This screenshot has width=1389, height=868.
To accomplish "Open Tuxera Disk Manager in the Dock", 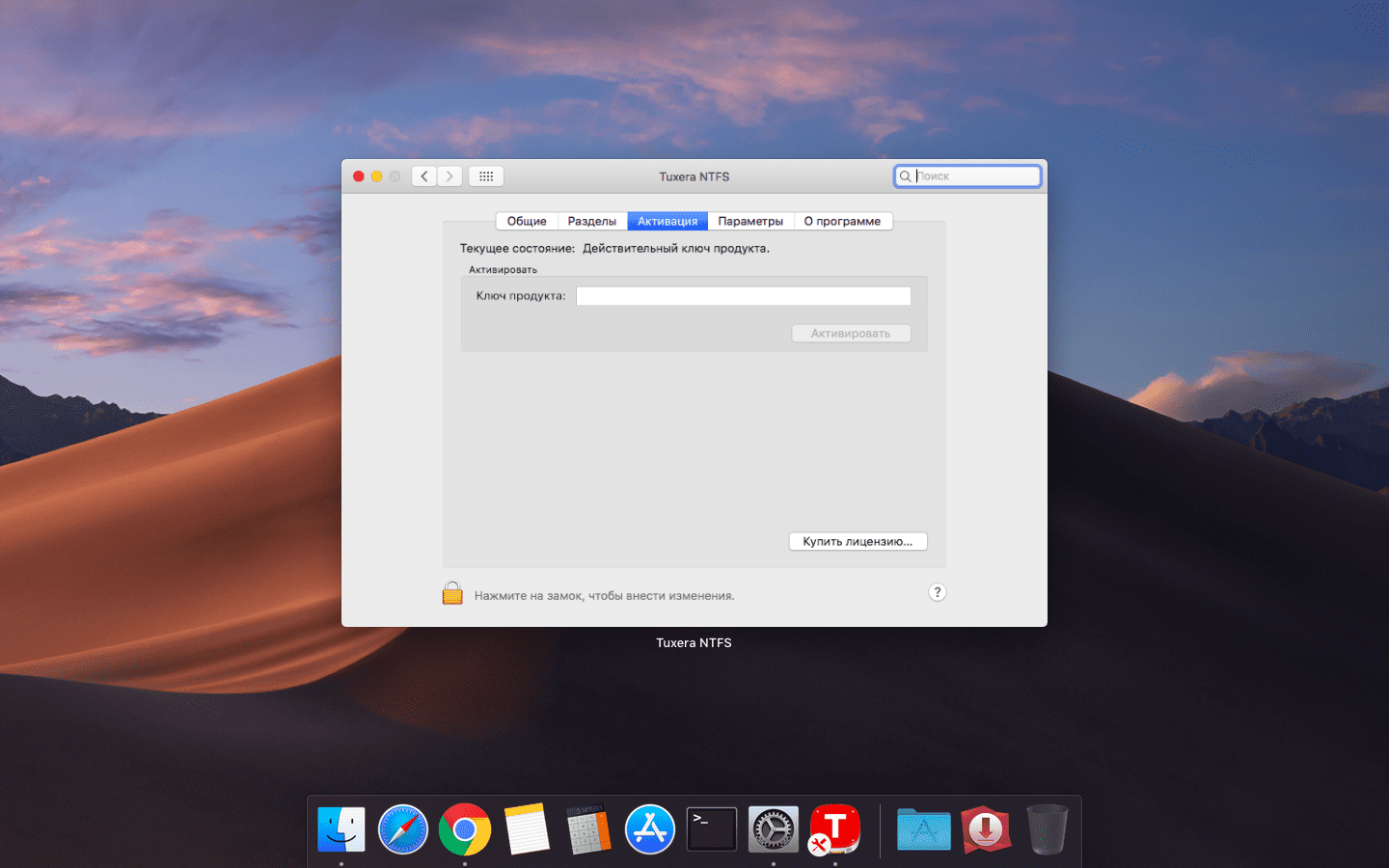I will (x=835, y=829).
